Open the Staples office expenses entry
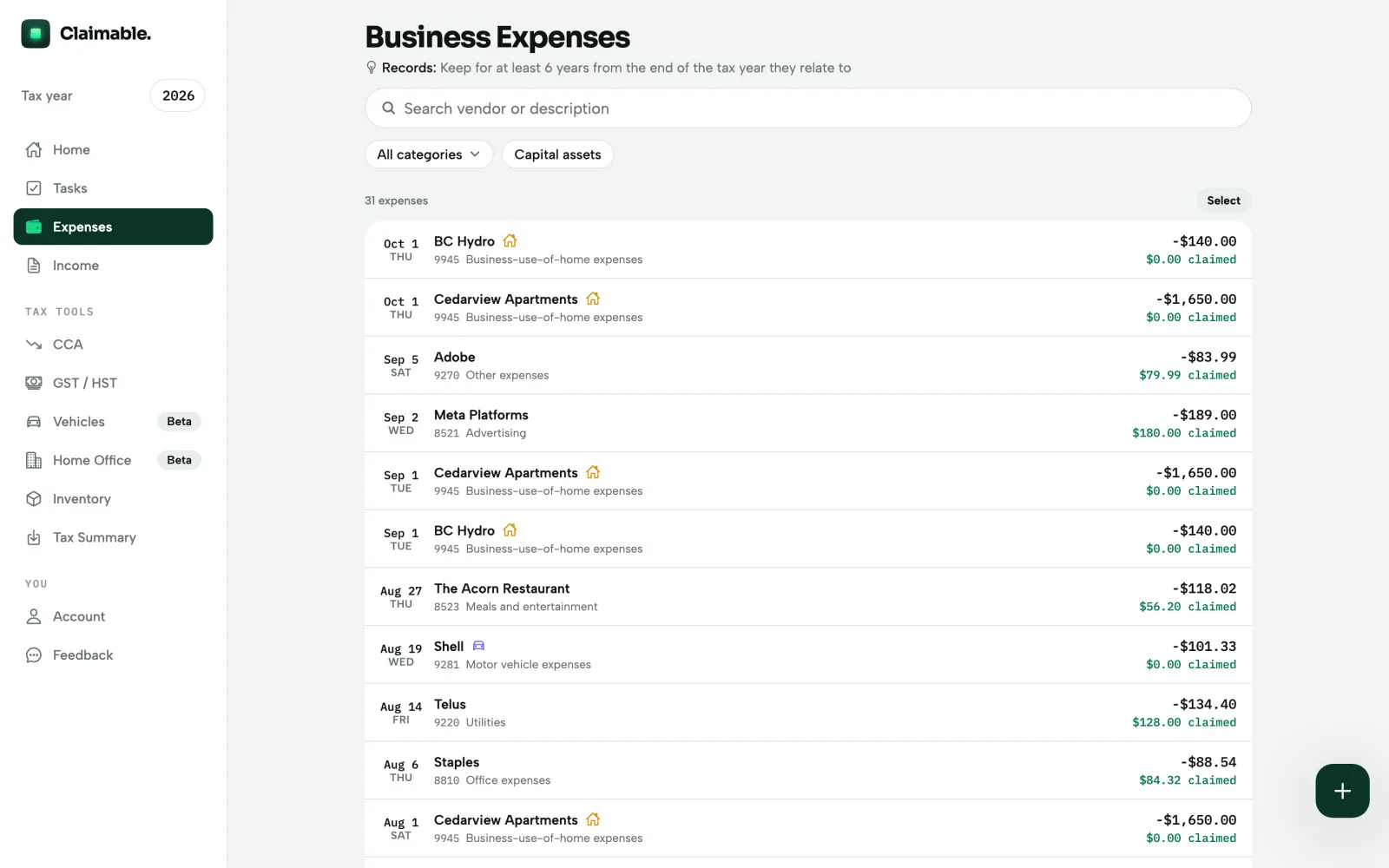 [808, 771]
